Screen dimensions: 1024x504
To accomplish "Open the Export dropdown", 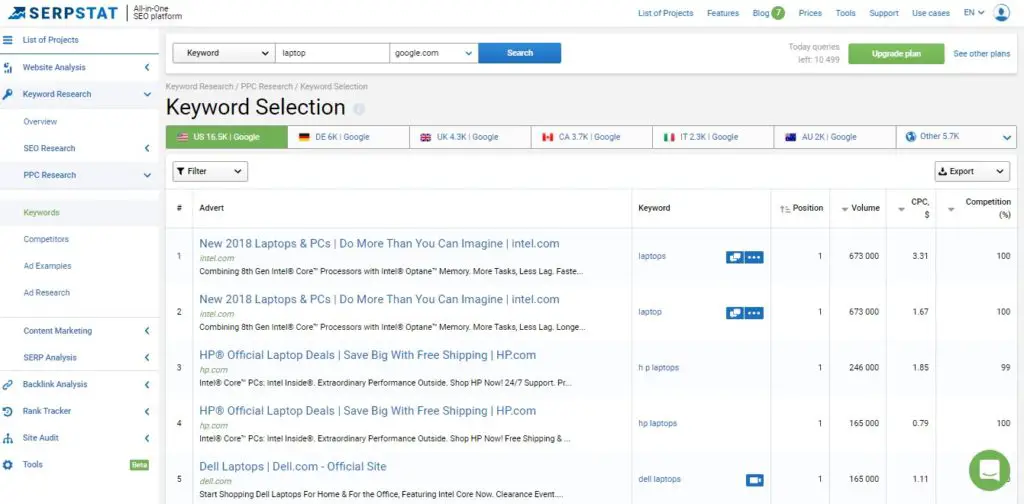I will click(972, 171).
